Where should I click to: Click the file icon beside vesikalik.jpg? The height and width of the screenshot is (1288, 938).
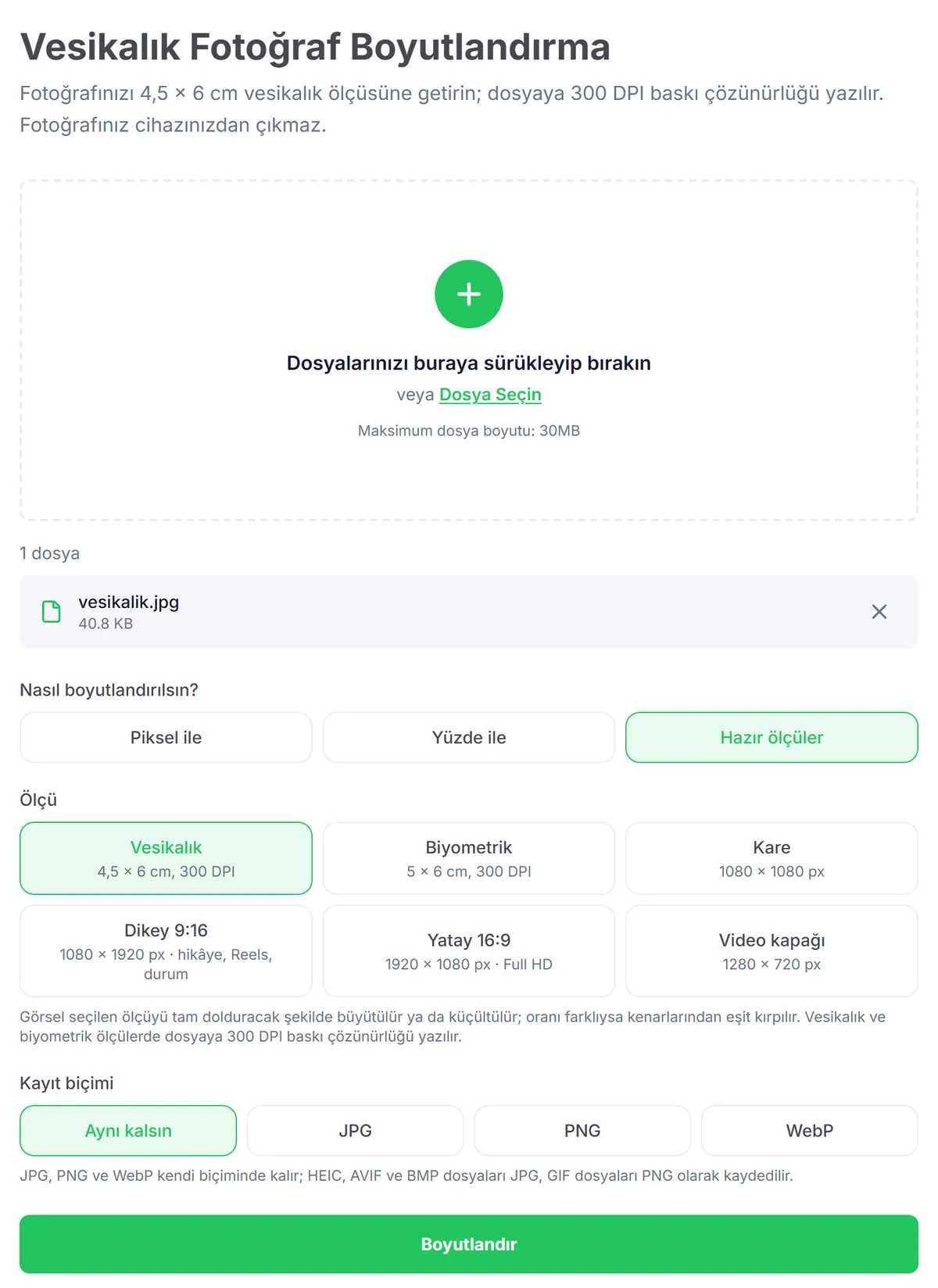(52, 612)
